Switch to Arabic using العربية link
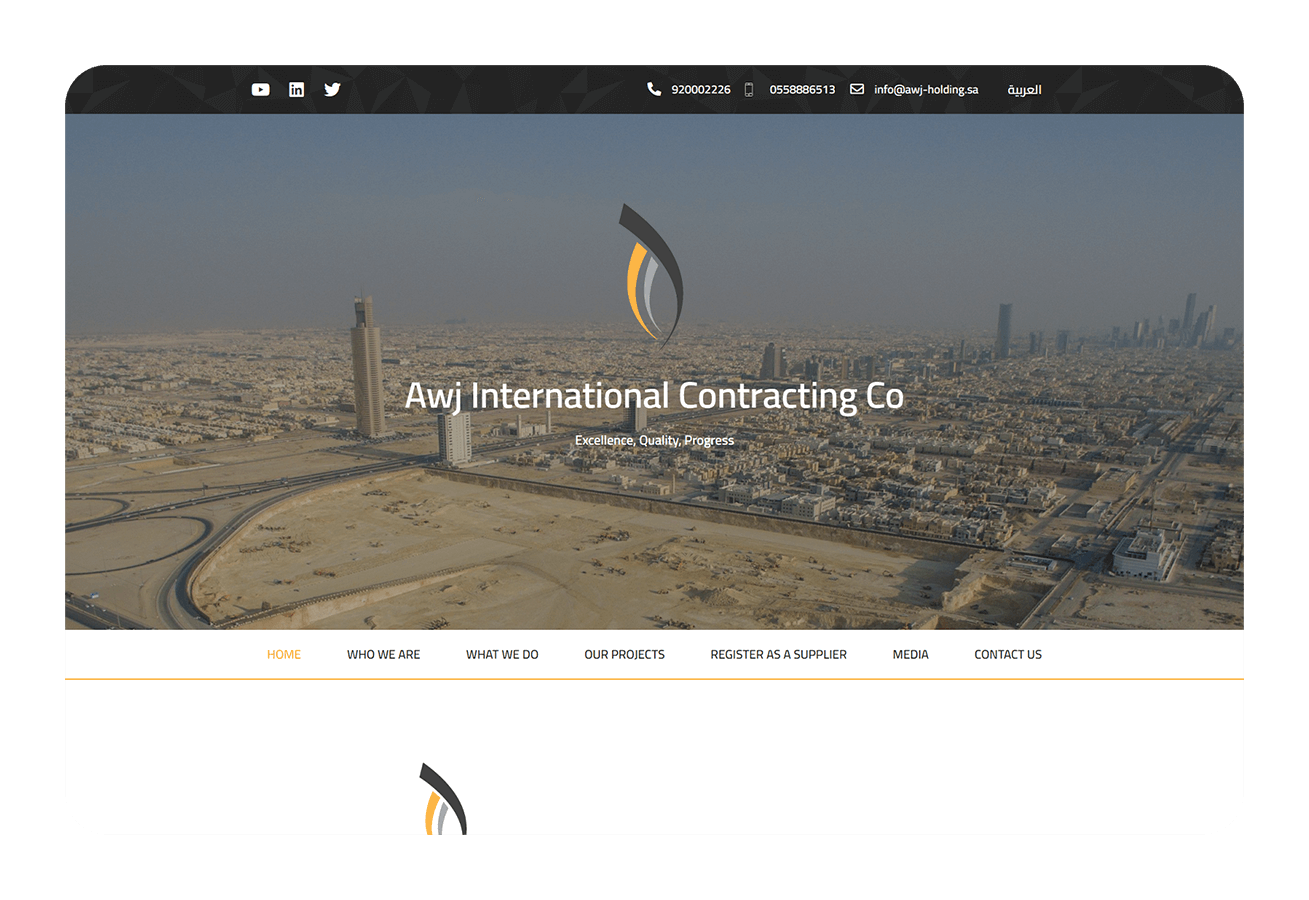This screenshot has height=900, width=1309. 1024,89
